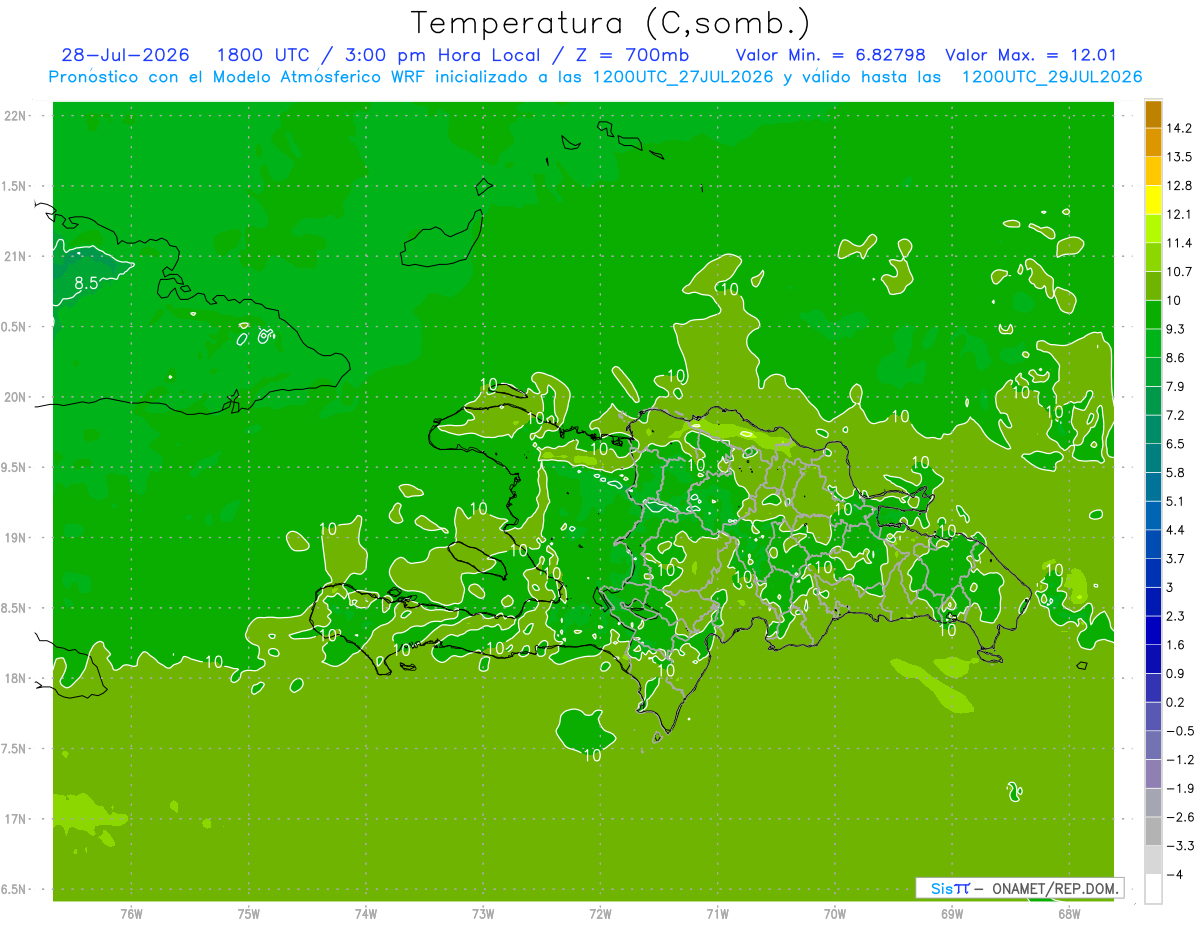
Task: Pick the dark orange swatch above 14.2
Action: coord(1153,114)
